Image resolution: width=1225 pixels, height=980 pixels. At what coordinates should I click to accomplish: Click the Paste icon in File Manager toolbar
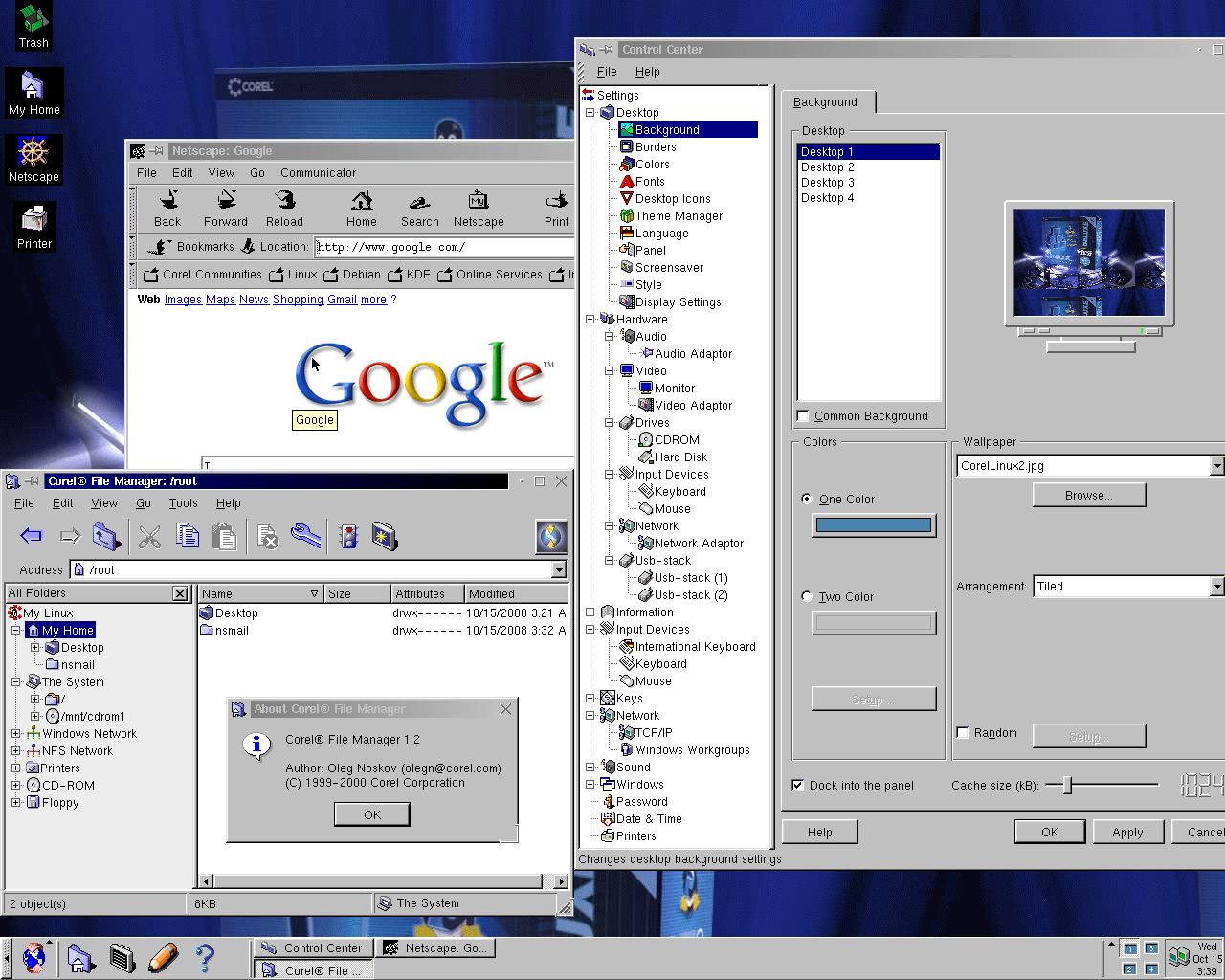point(225,536)
